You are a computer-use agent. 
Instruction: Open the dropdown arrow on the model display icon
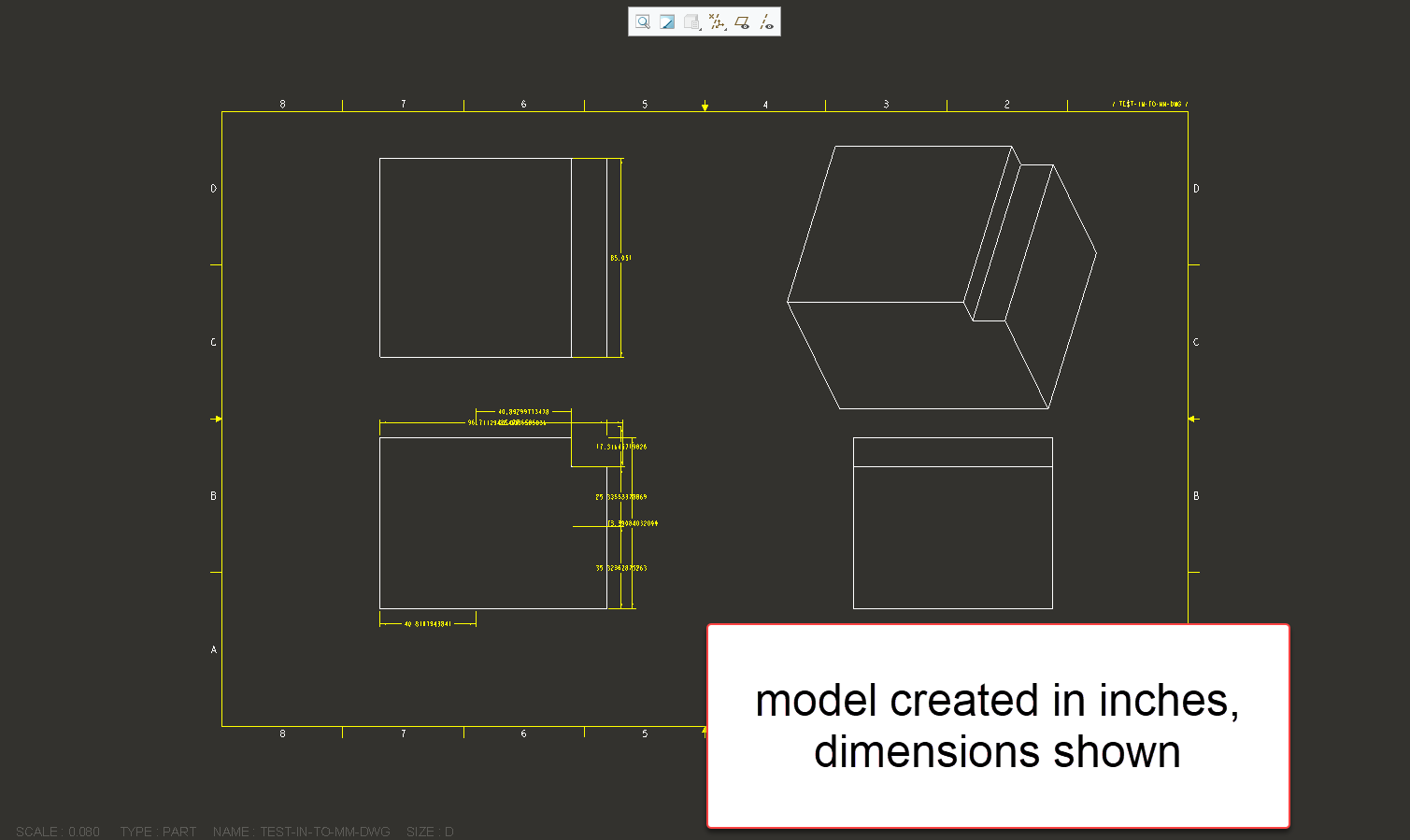pos(701,29)
